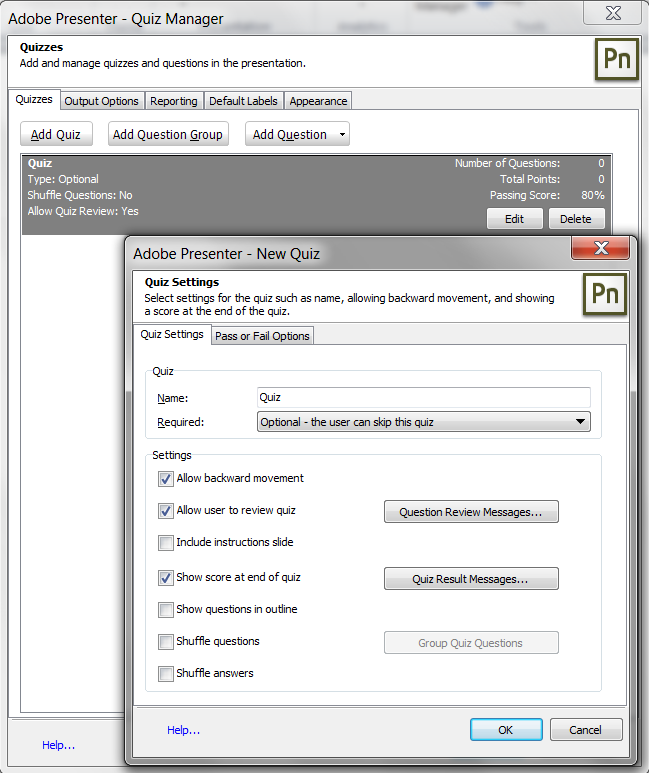Click the Group Quiz Questions button
The height and width of the screenshot is (773, 649).
pos(471,643)
